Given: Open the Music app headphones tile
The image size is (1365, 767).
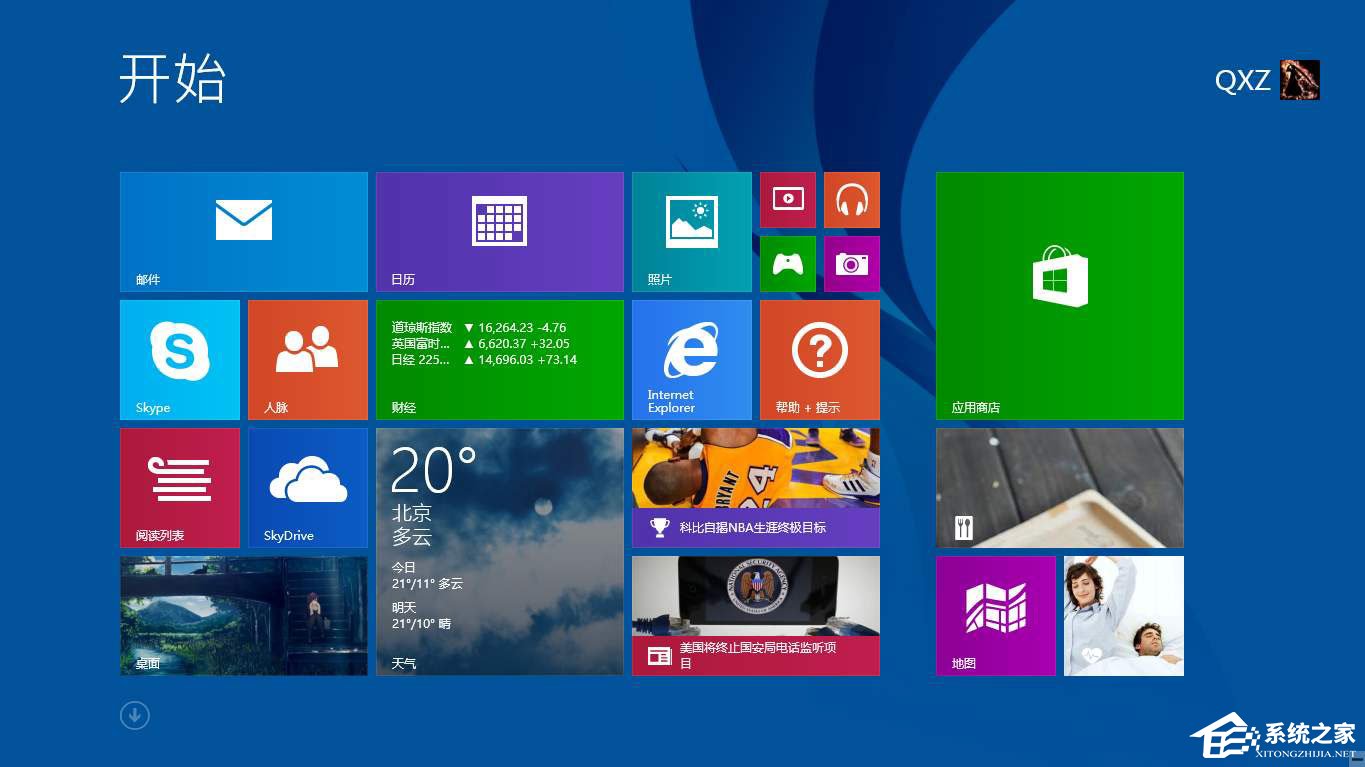Looking at the screenshot, I should [x=851, y=199].
